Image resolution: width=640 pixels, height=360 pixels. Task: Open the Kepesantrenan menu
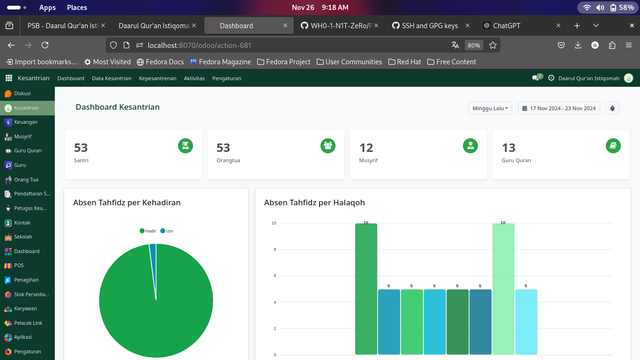point(158,78)
